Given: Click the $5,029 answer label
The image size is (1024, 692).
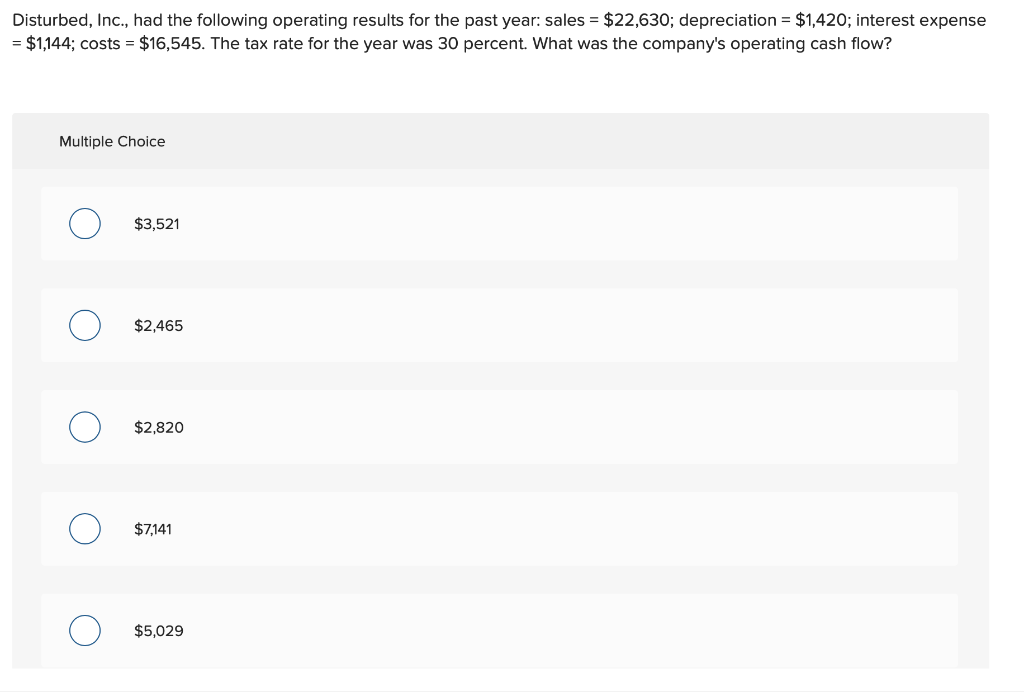Looking at the screenshot, I should pos(158,631).
